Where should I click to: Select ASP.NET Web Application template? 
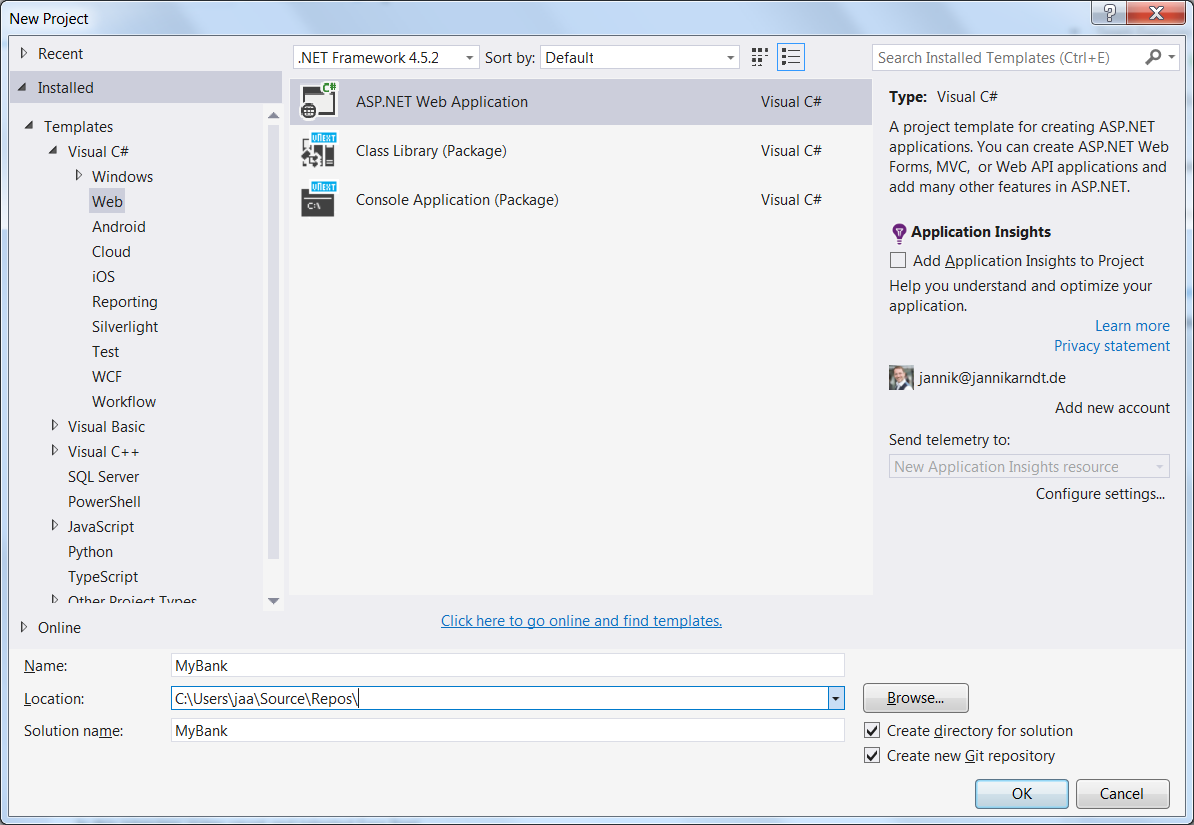click(581, 101)
